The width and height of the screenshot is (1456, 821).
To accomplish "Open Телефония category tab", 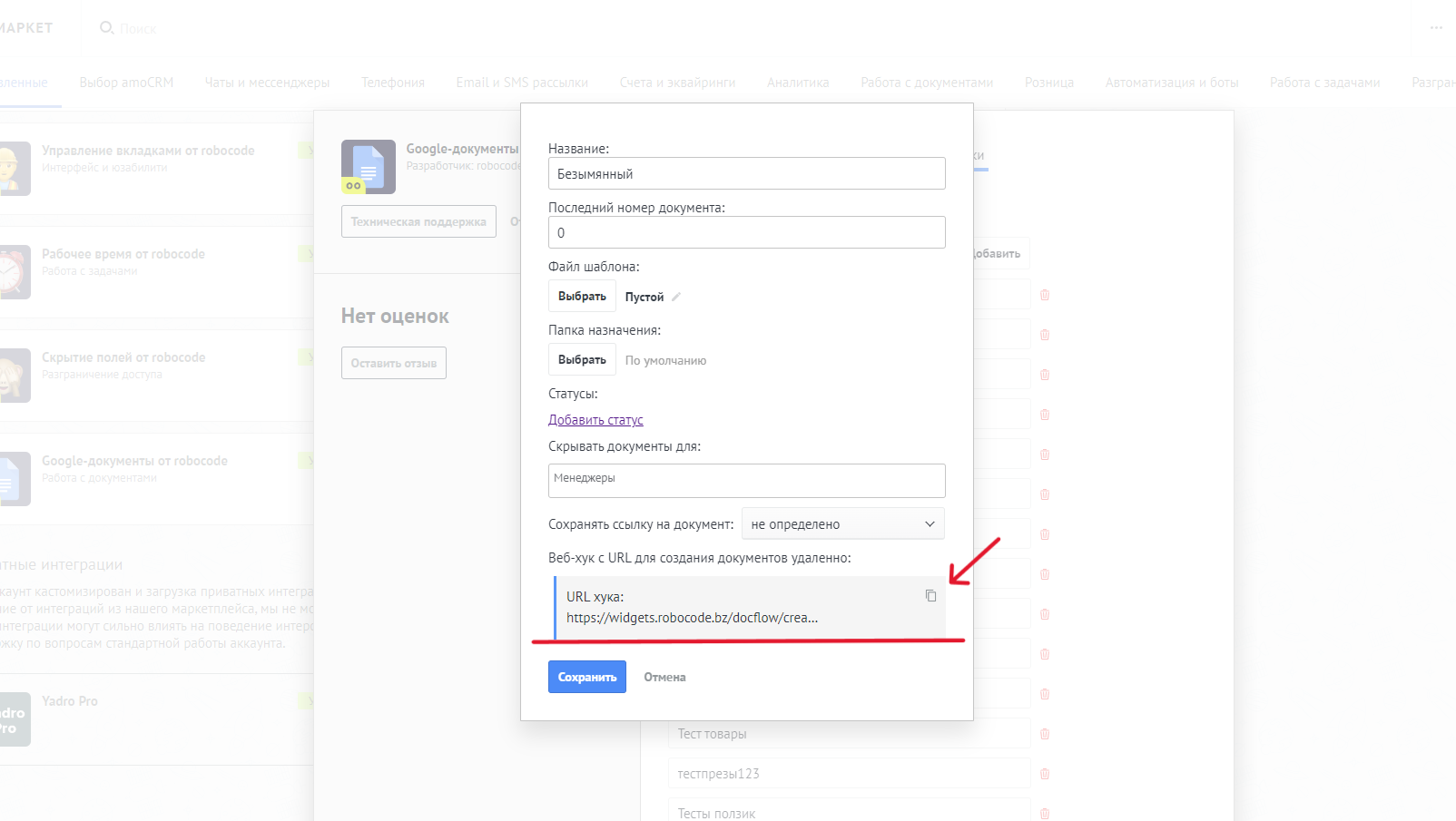I will tap(393, 83).
